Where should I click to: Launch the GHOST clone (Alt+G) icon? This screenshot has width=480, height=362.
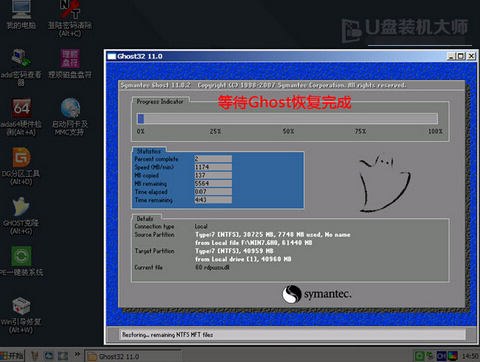[x=21, y=216]
